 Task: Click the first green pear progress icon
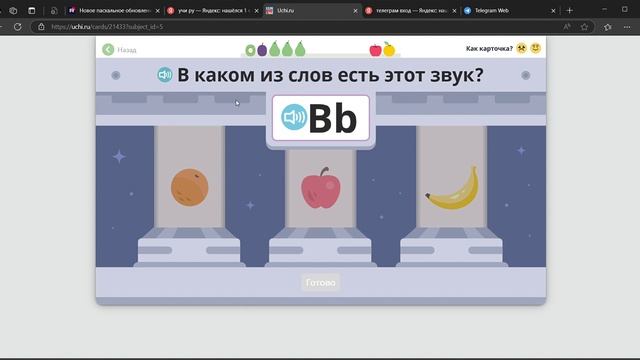275,49
